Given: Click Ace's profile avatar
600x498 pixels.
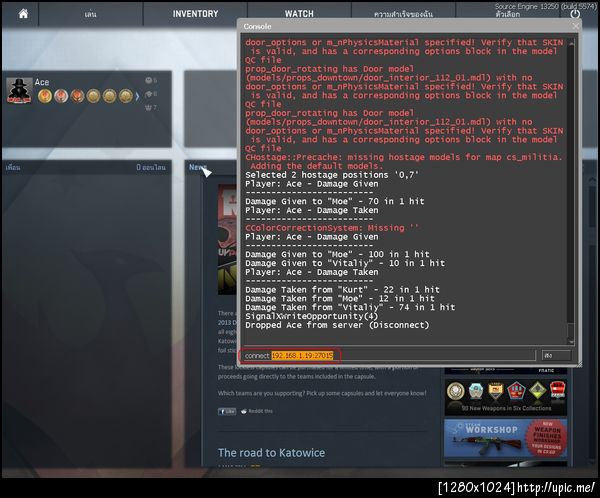Looking at the screenshot, I should point(19,90).
